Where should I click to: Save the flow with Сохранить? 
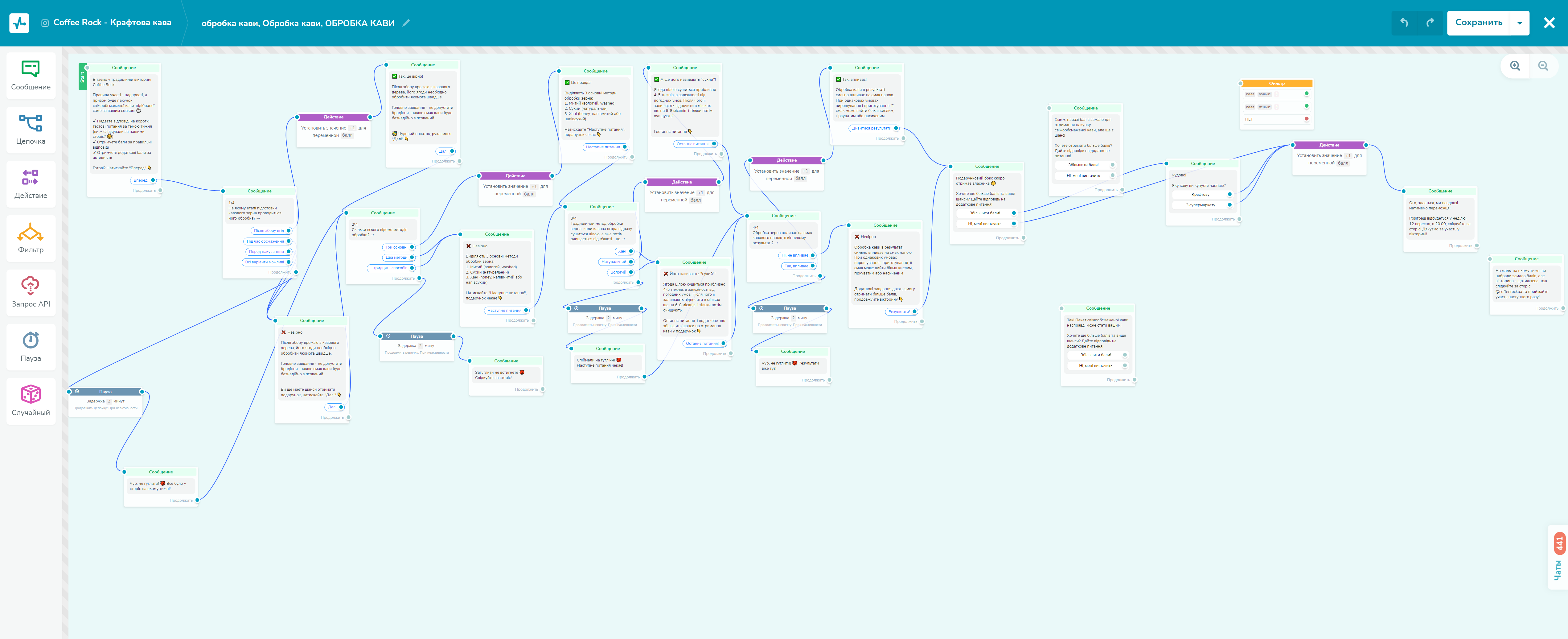[1479, 23]
